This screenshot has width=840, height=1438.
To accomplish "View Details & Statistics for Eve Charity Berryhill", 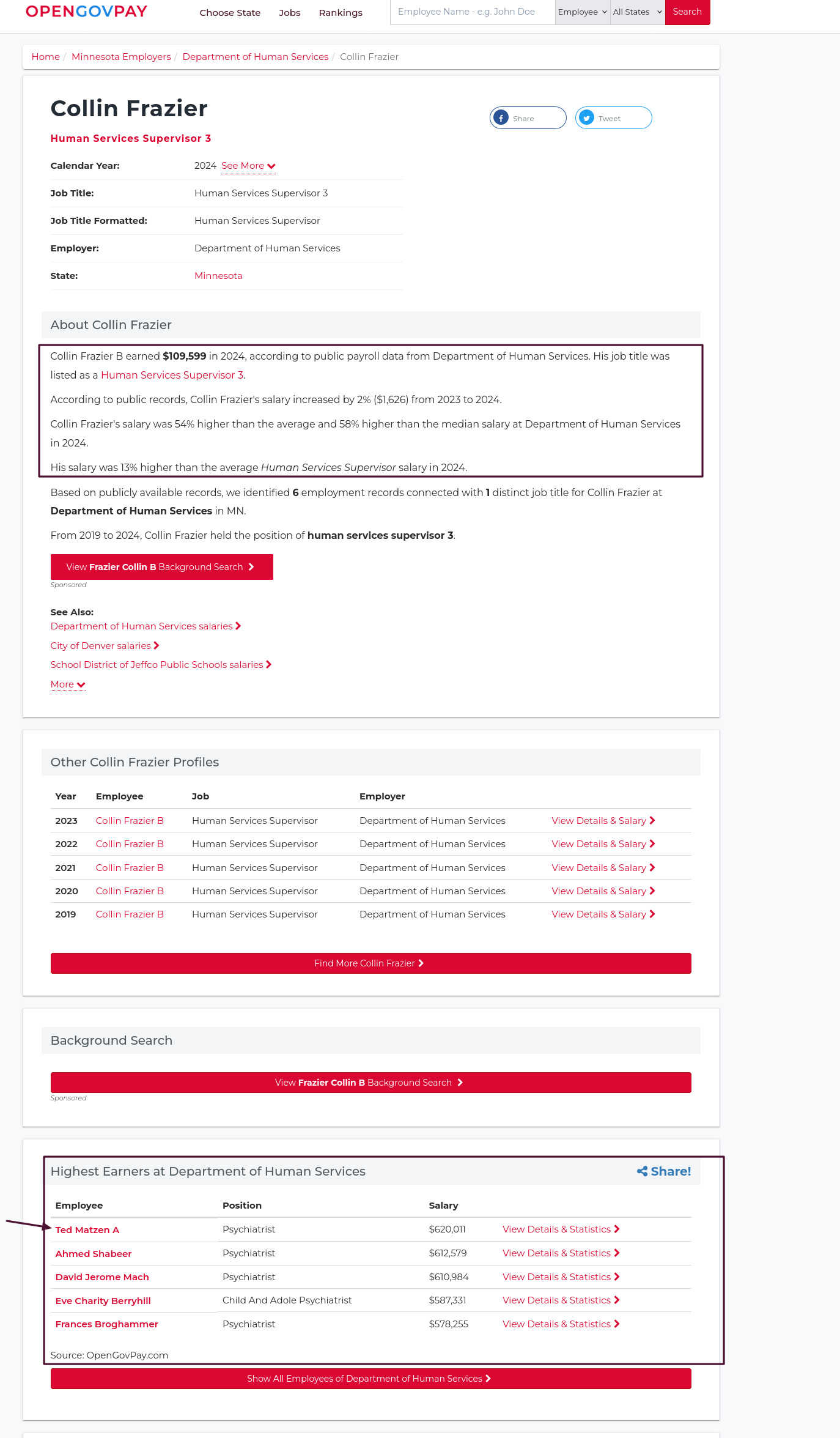I will 561,1300.
